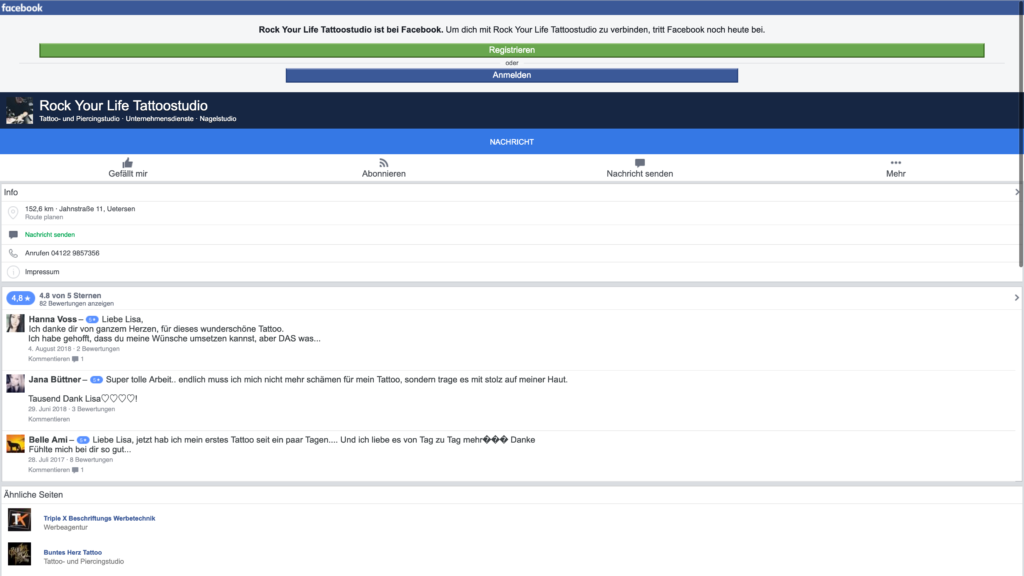Viewport: 1024px width, 576px height.
Task: Open Belle Ami reviewer profile name
Action: [48, 440]
